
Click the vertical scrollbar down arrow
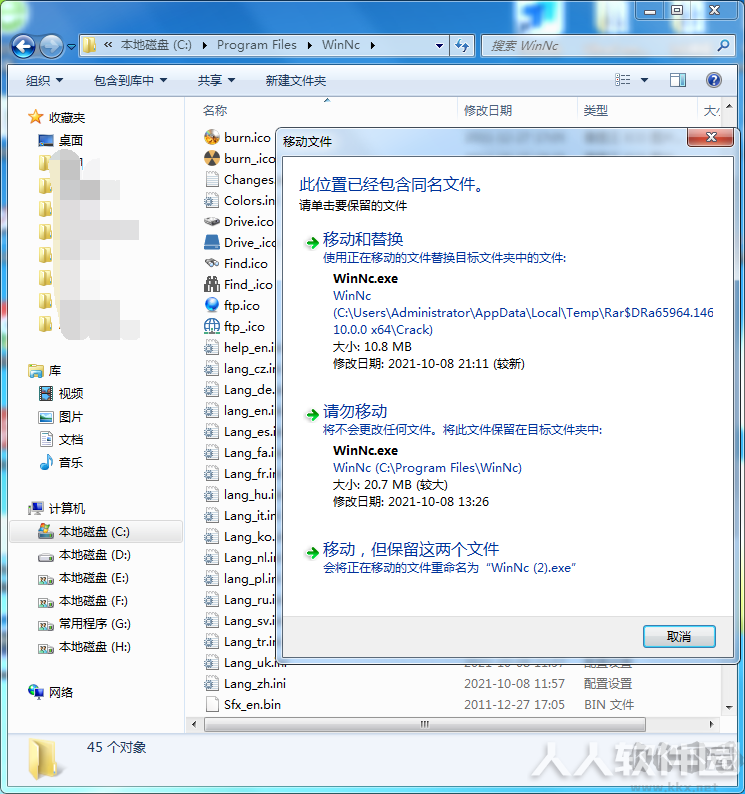pos(729,707)
